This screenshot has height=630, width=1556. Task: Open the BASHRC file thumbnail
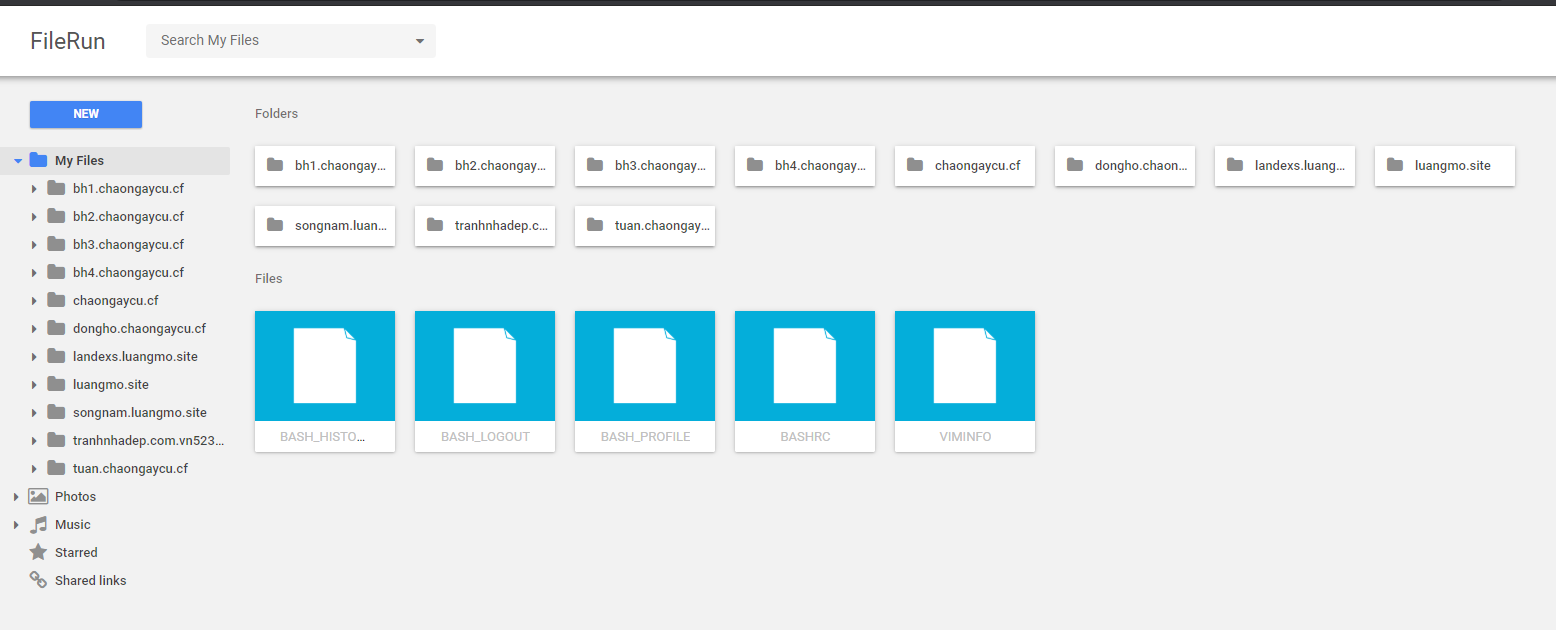pos(805,366)
